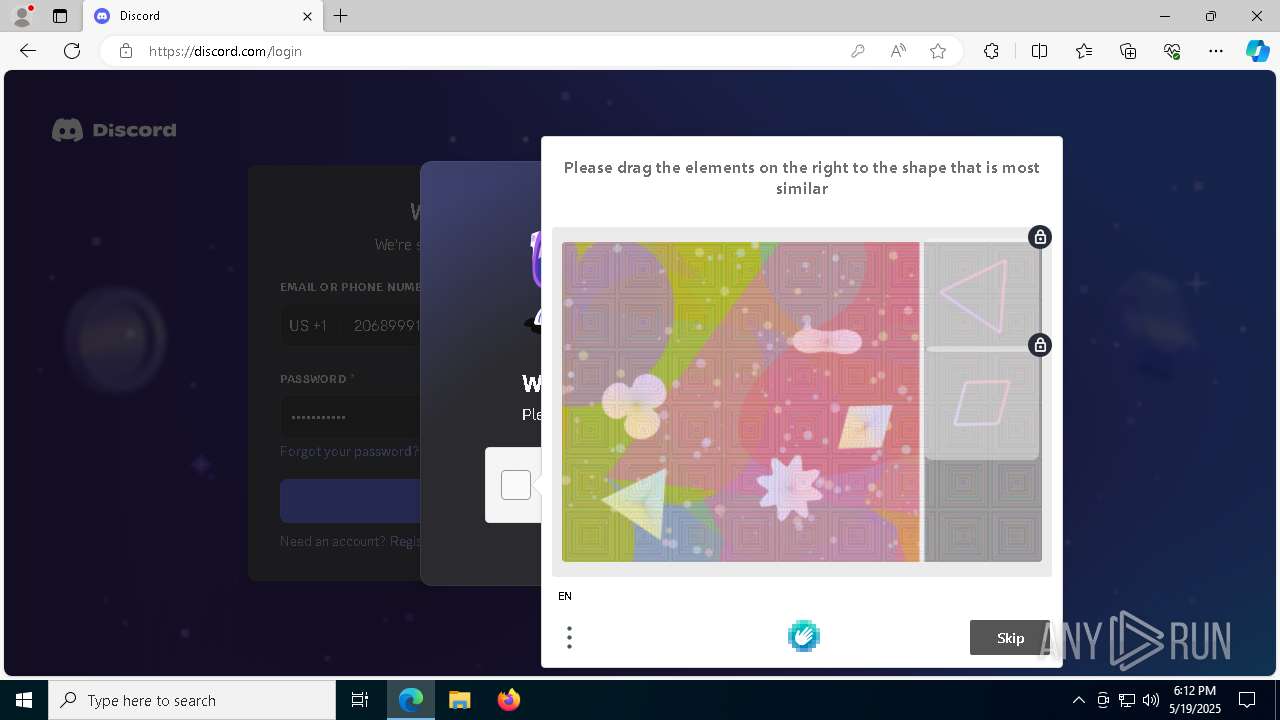Click the lock icon beside the parallelogram piece
1280x720 pixels.
point(1040,345)
